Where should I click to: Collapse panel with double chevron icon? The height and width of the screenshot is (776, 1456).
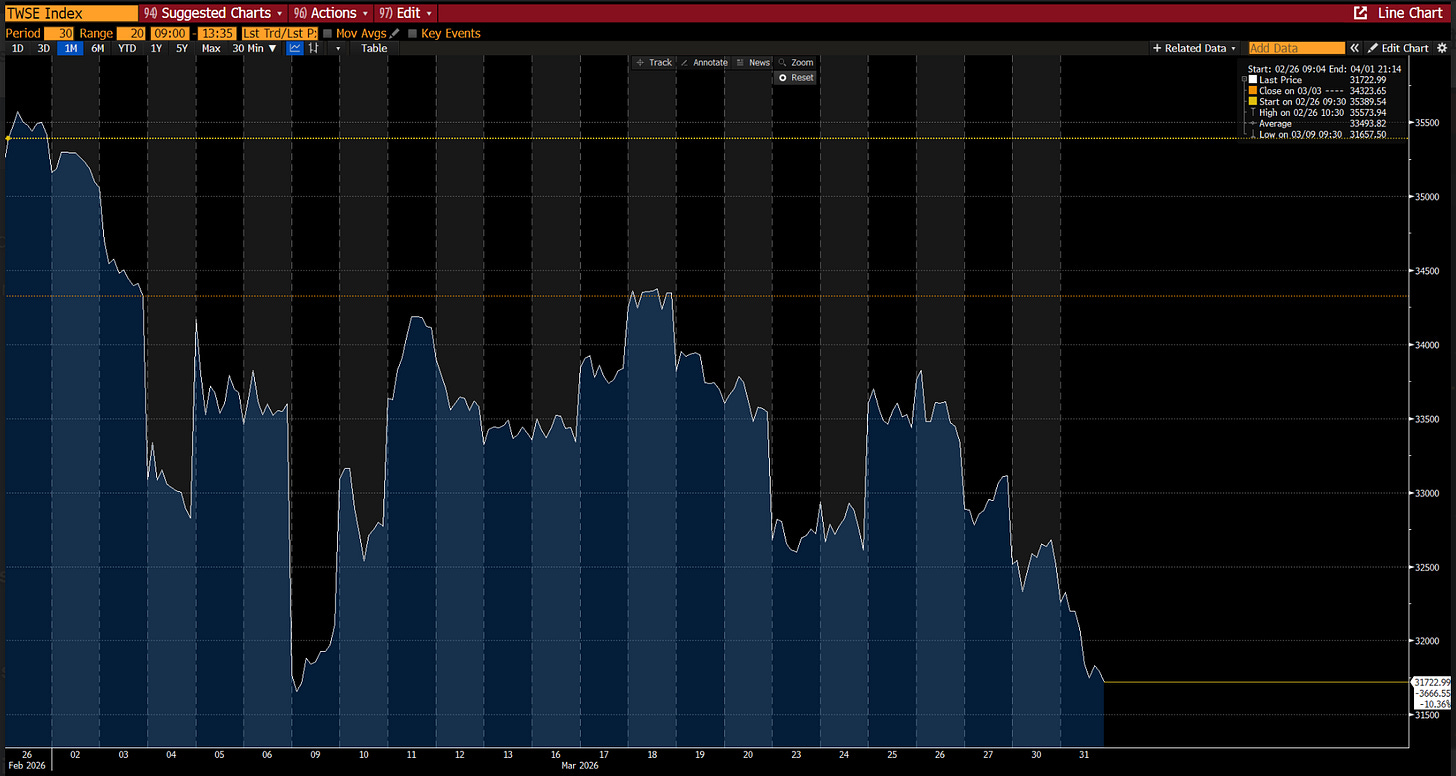point(1355,48)
